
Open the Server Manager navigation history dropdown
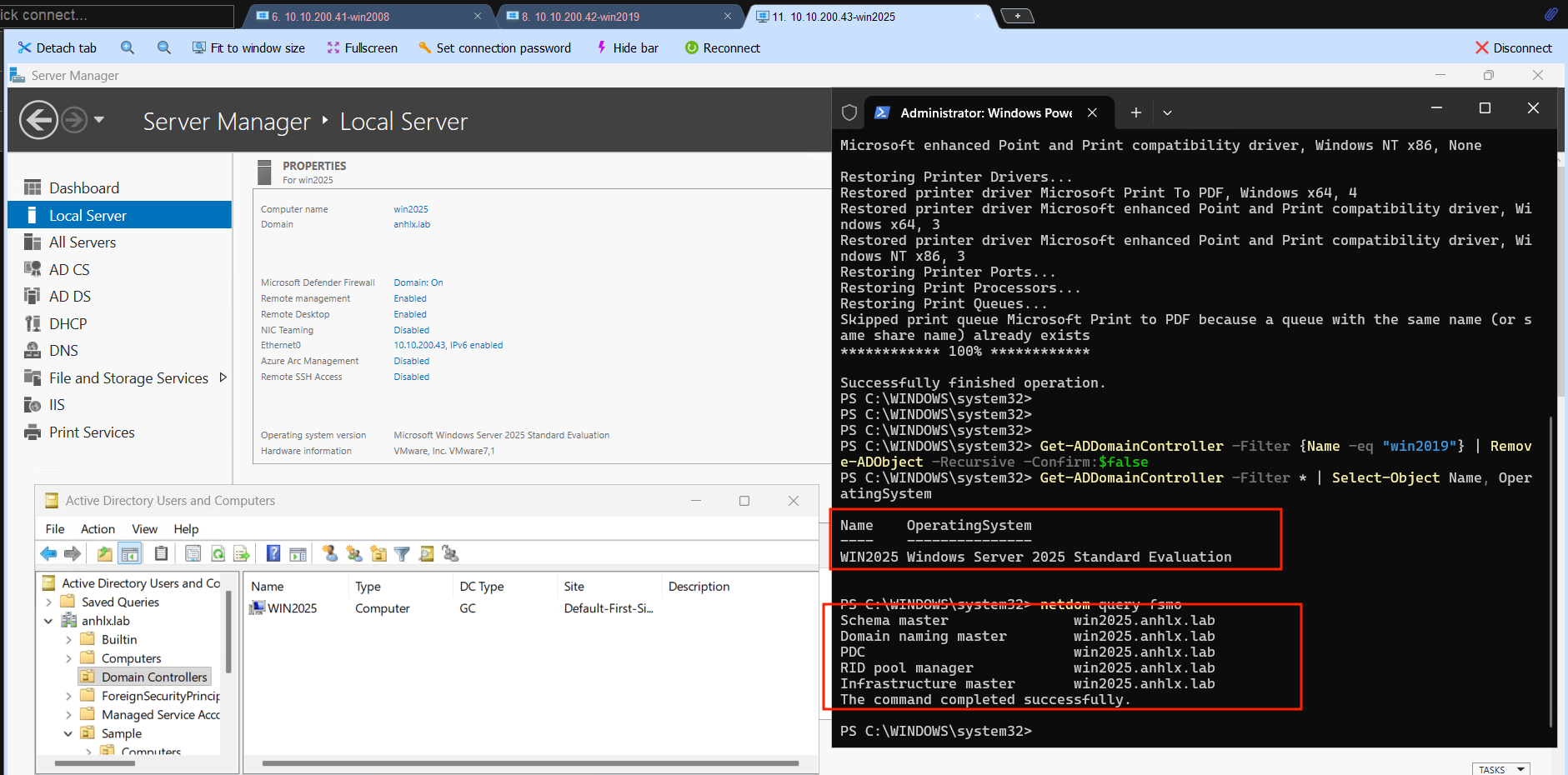[99, 120]
